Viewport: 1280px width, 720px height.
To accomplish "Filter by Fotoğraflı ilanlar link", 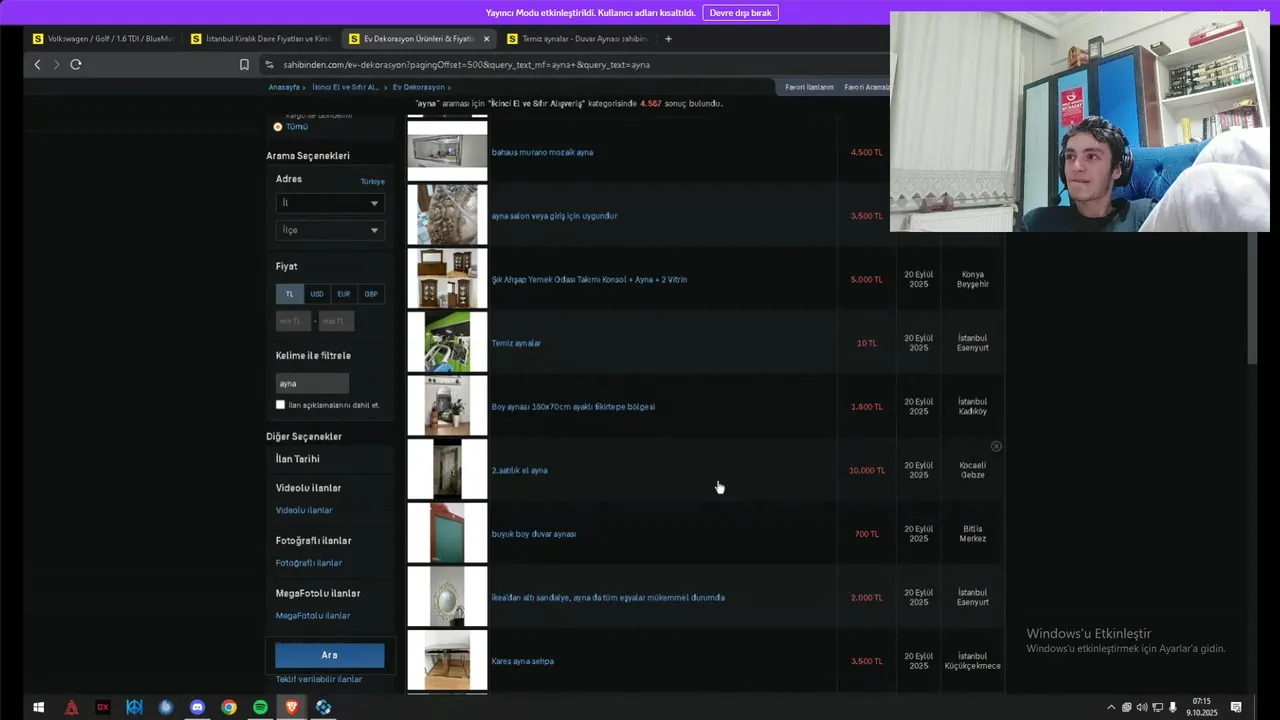I will coord(309,563).
